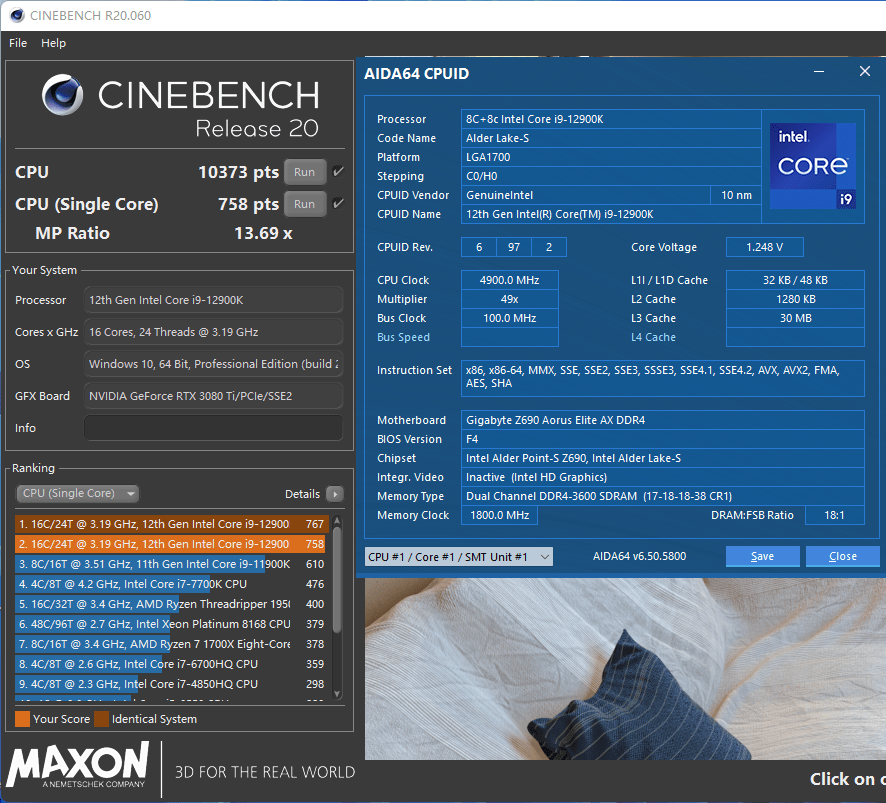Click the GFX Board field

[x=213, y=396]
